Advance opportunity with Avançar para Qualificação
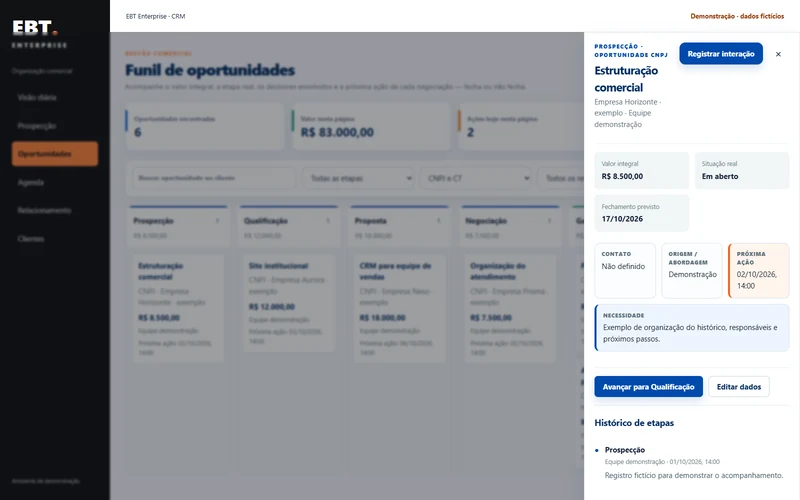Viewport: 800px width, 500px height. coord(648,387)
